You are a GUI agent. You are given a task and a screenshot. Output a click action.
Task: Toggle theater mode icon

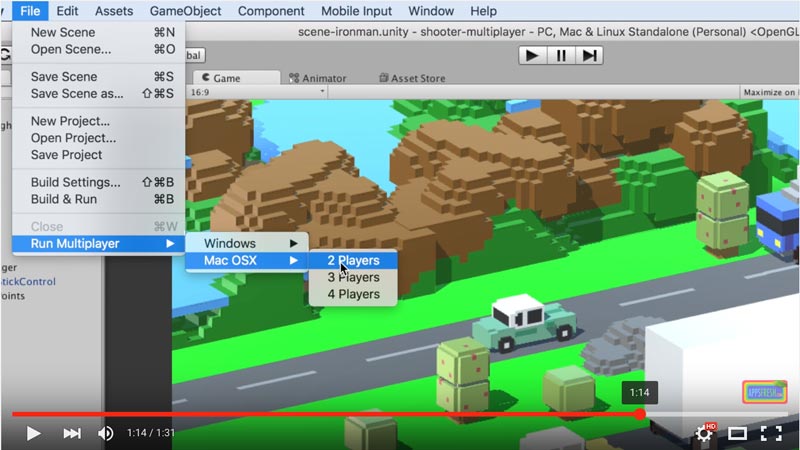tap(737, 433)
